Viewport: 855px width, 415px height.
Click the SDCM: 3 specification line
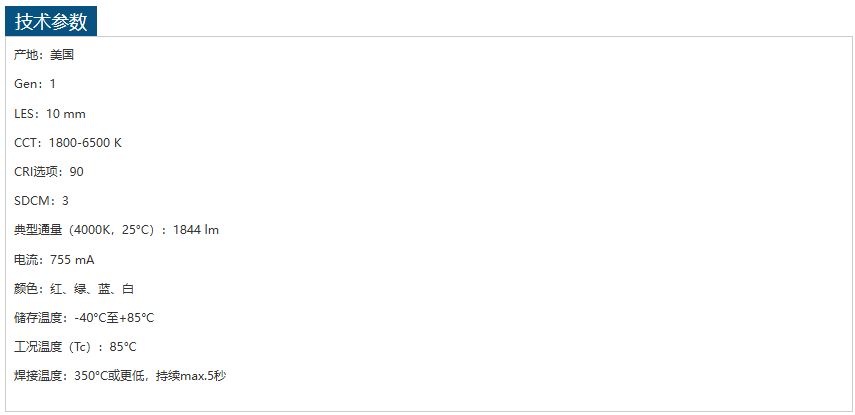(41, 201)
